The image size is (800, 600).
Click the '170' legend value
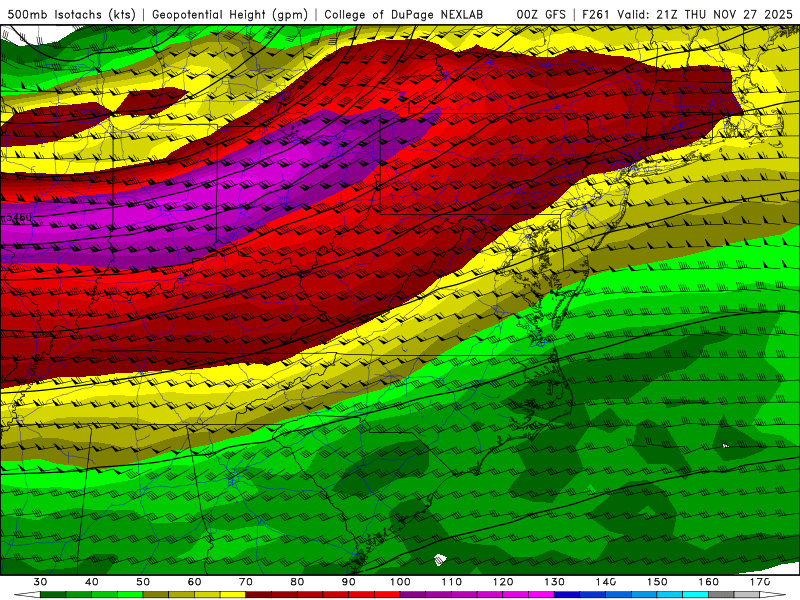(x=760, y=582)
